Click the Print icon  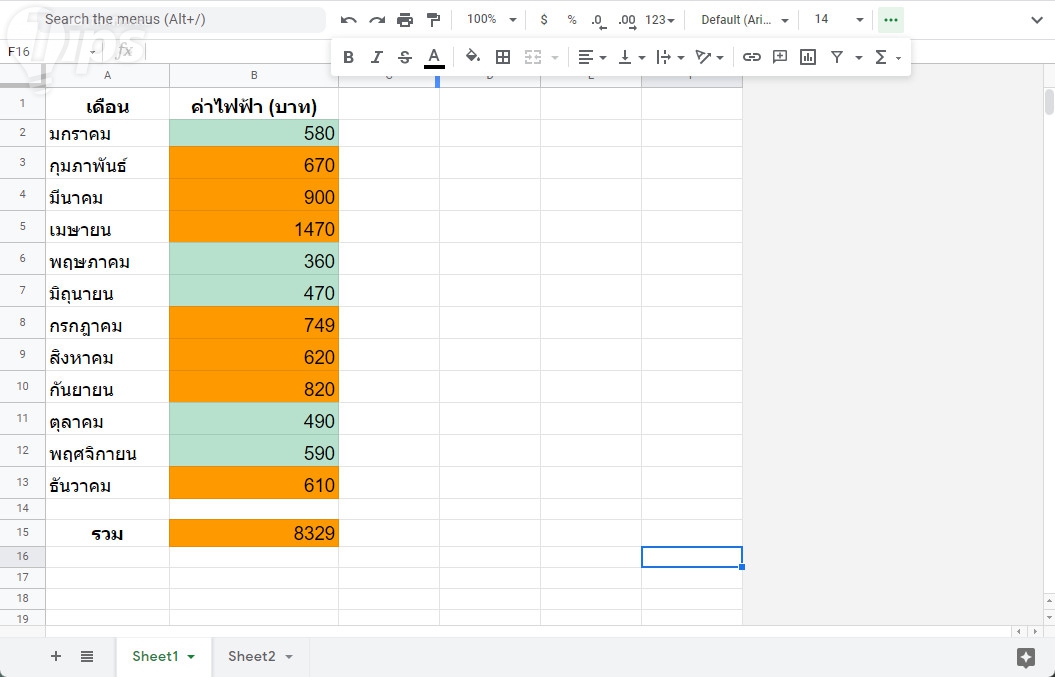(405, 20)
